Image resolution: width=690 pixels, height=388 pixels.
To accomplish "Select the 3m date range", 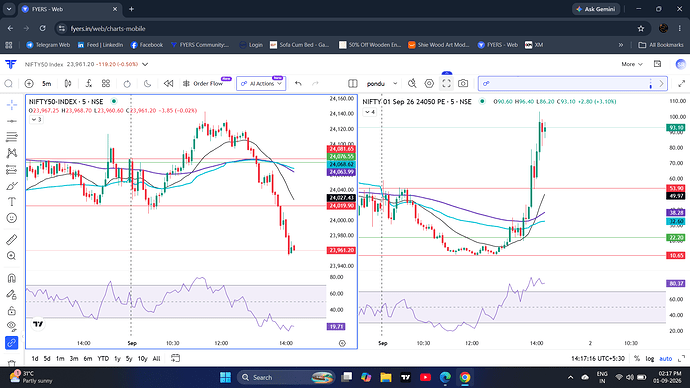I will tap(73, 359).
